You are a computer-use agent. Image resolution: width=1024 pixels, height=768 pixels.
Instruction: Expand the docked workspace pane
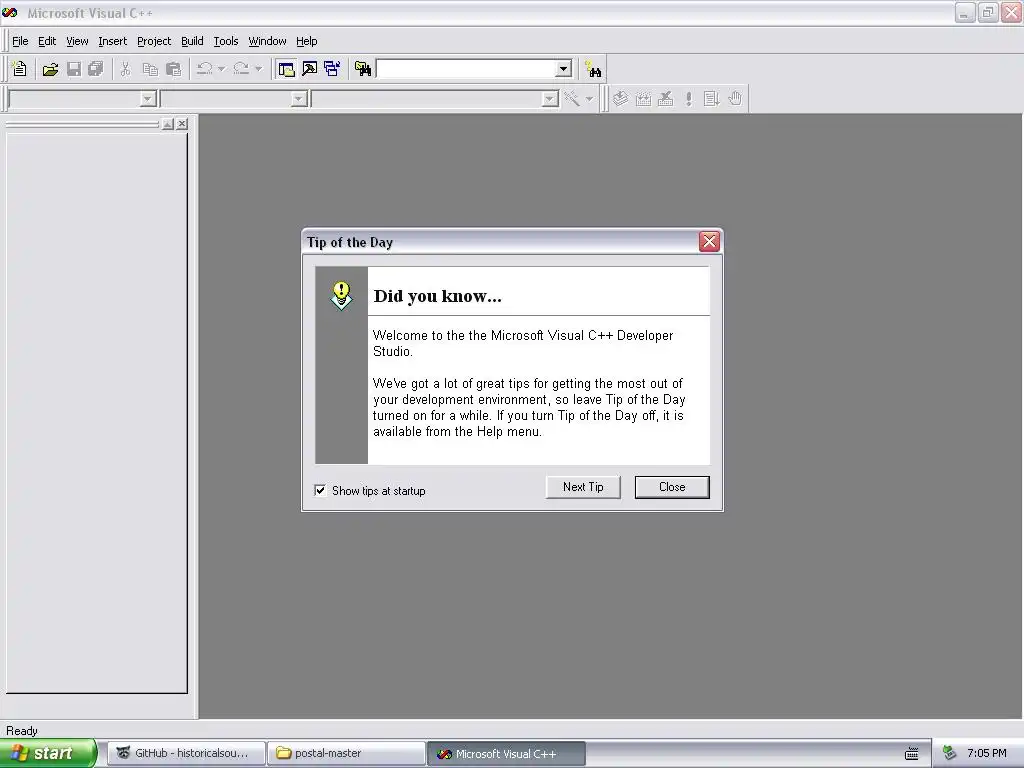pyautogui.click(x=168, y=123)
